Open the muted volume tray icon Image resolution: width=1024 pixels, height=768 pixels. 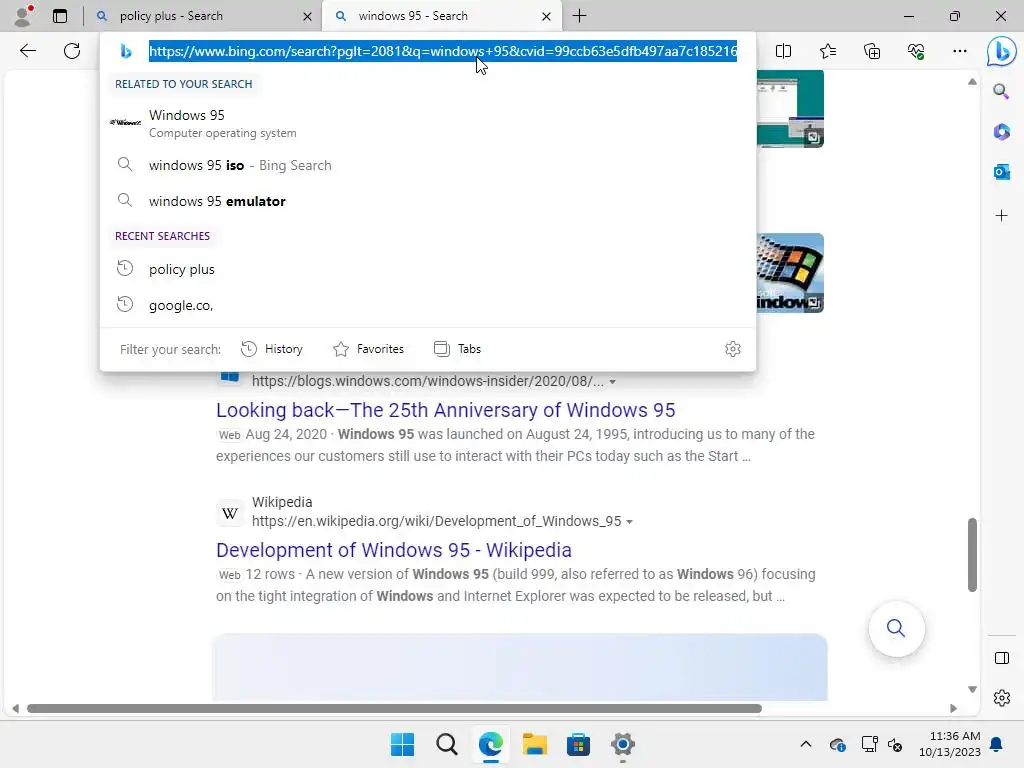[x=895, y=744]
